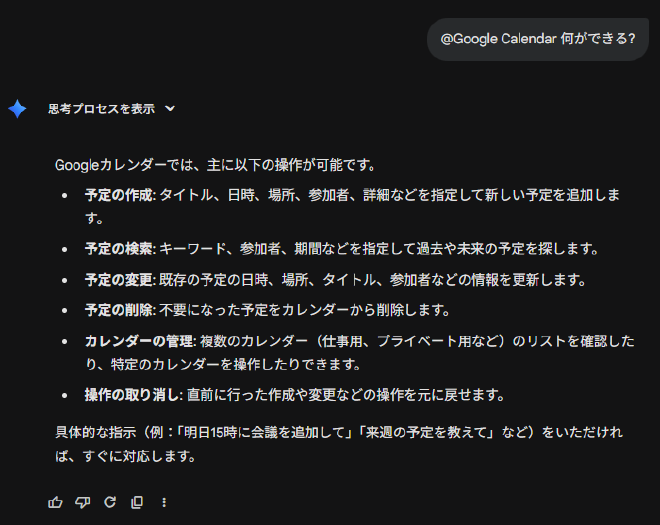Open the three-dot more options menu
The width and height of the screenshot is (660, 525).
[x=164, y=502]
